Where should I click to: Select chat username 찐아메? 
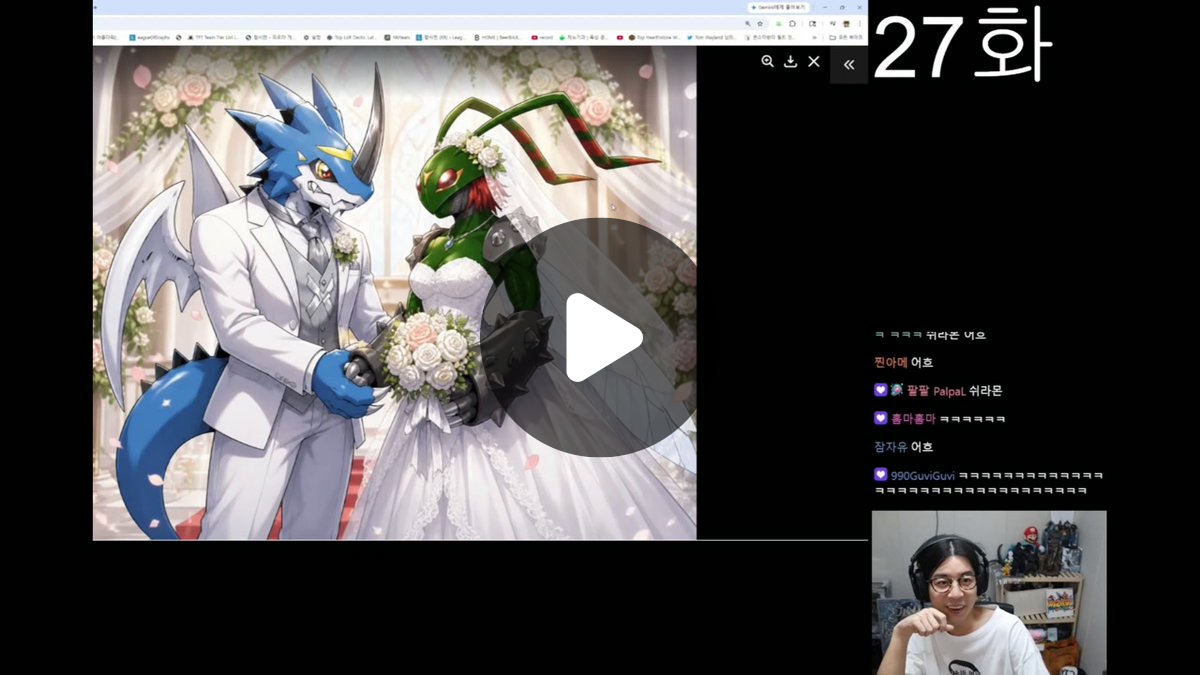tap(890, 363)
